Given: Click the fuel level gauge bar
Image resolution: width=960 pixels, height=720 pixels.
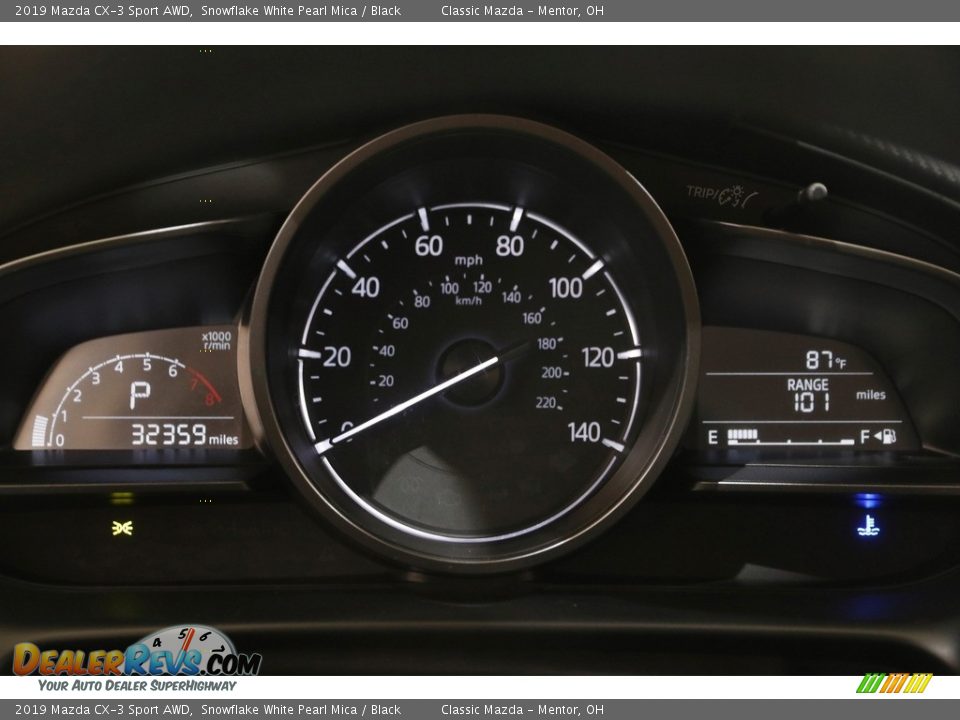Looking at the screenshot, I should tap(790, 437).
